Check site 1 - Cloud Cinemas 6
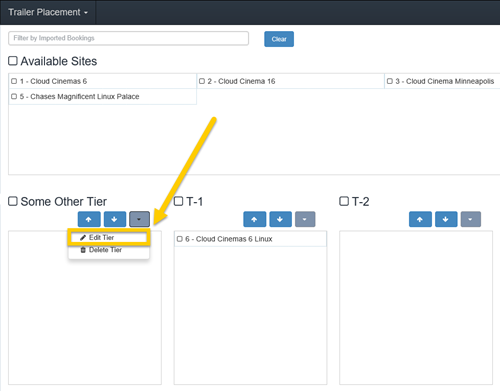Image resolution: width=500 pixels, height=391 pixels. (x=14, y=81)
